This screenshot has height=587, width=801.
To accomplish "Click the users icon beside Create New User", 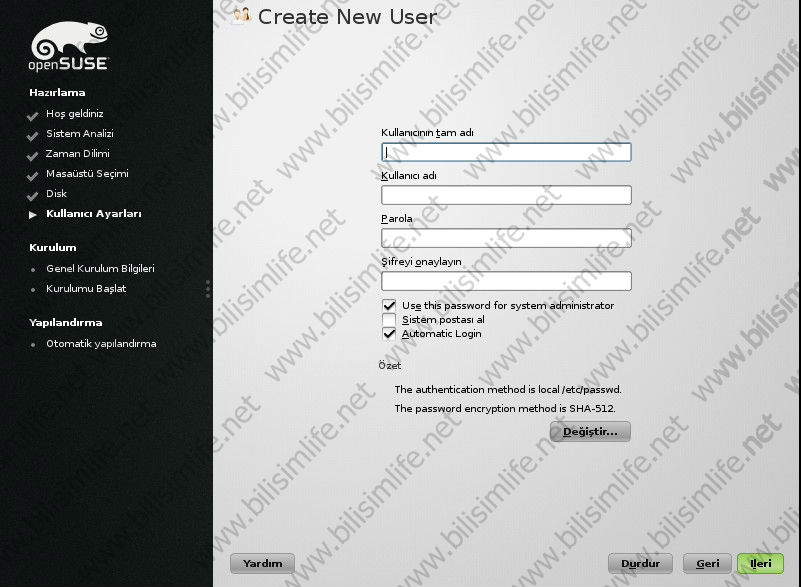I will (x=242, y=15).
